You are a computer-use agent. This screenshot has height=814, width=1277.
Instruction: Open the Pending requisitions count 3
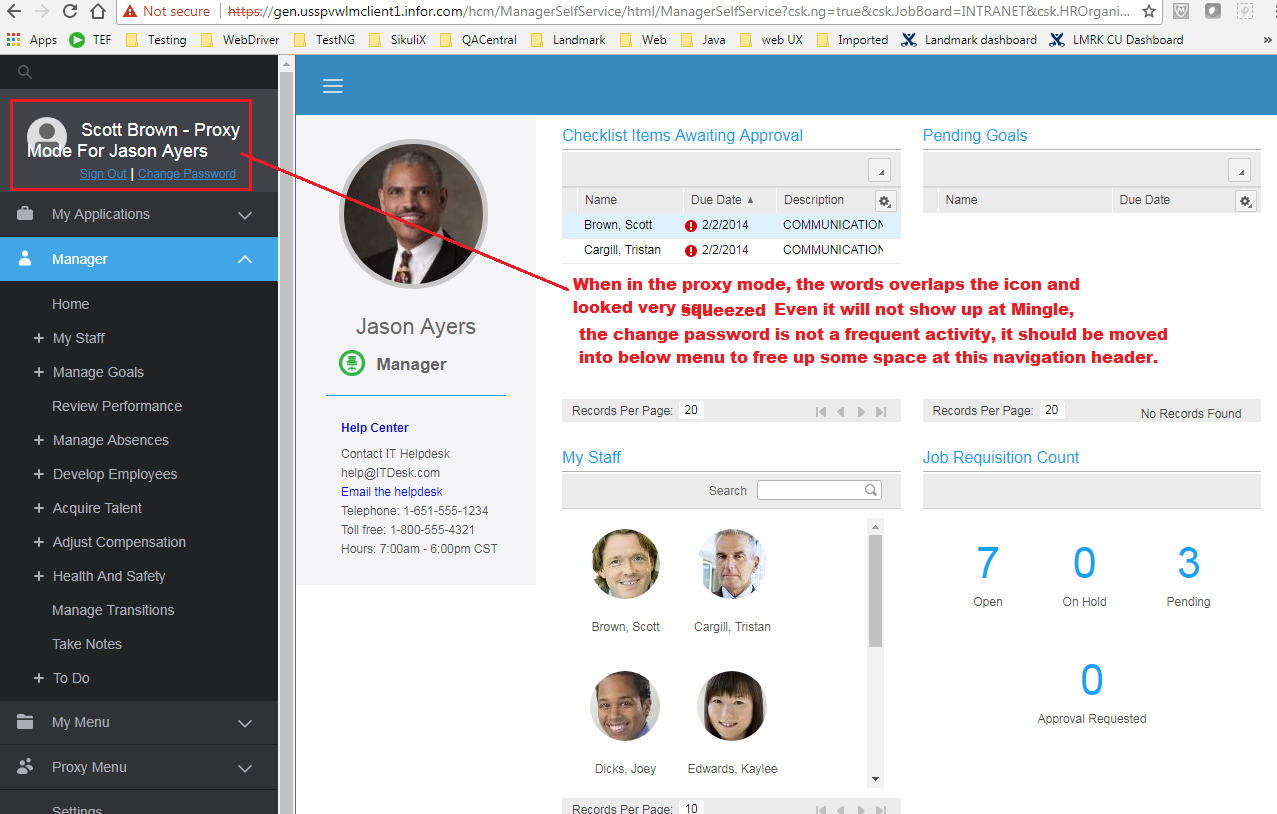tap(1188, 564)
